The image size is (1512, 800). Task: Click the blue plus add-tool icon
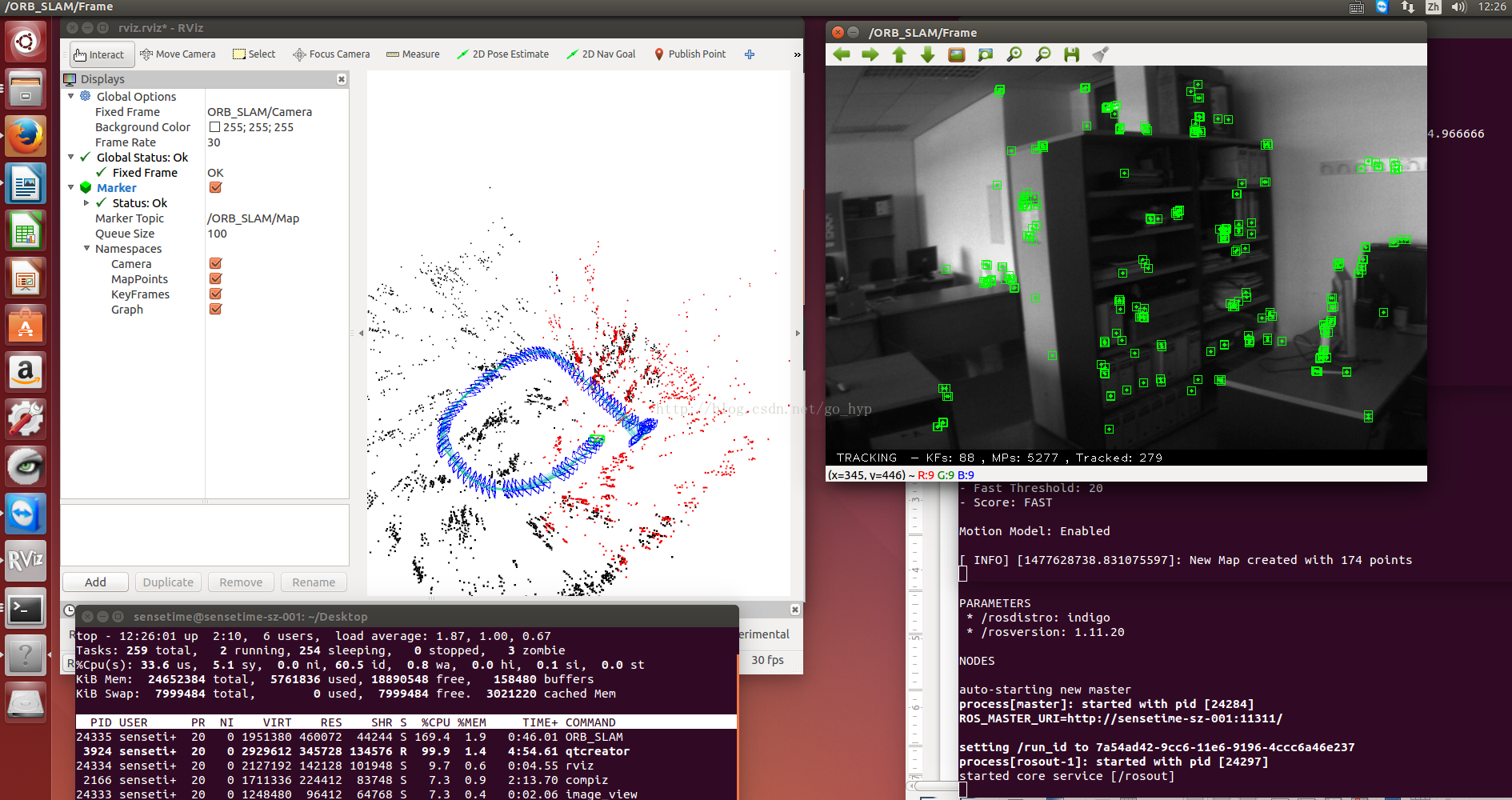click(750, 54)
